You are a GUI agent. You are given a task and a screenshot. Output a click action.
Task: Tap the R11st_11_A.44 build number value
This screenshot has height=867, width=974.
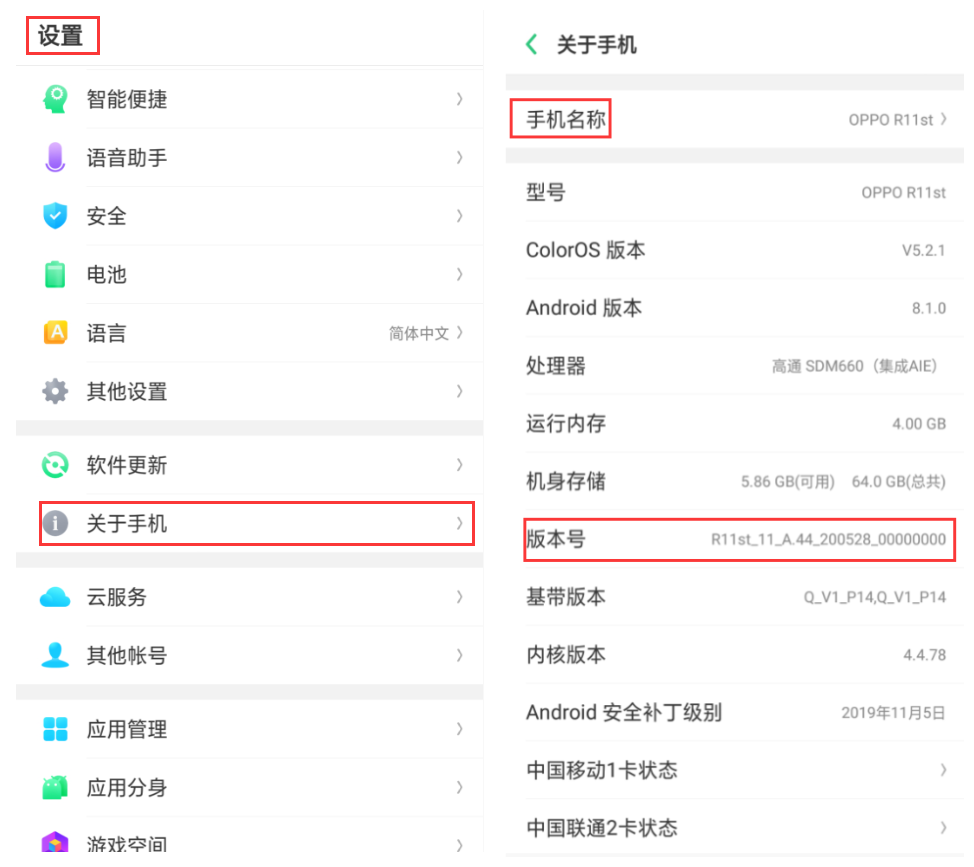(829, 539)
